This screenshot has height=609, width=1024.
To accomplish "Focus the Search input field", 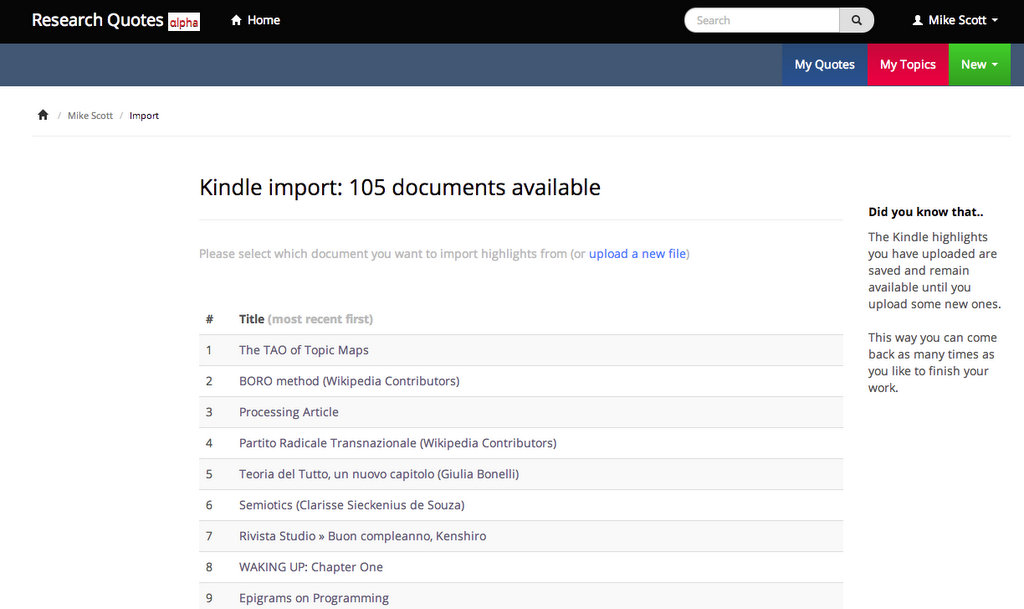I will tap(761, 20).
